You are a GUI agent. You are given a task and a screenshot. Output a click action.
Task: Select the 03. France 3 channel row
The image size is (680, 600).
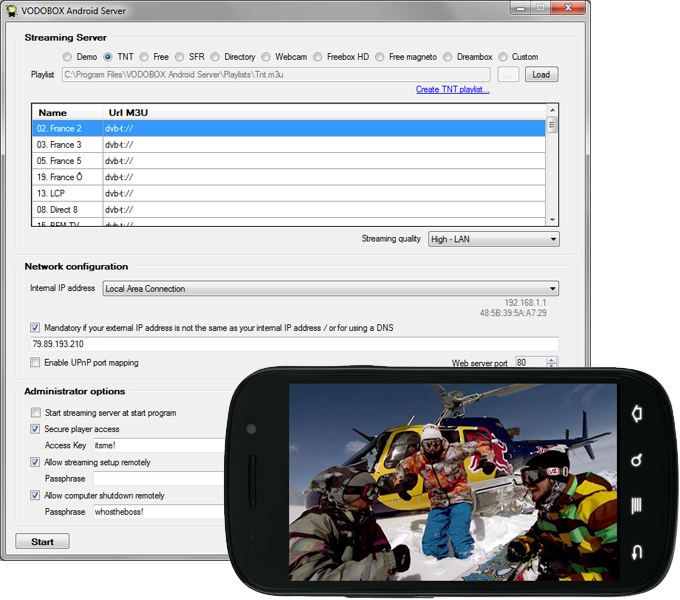point(288,145)
